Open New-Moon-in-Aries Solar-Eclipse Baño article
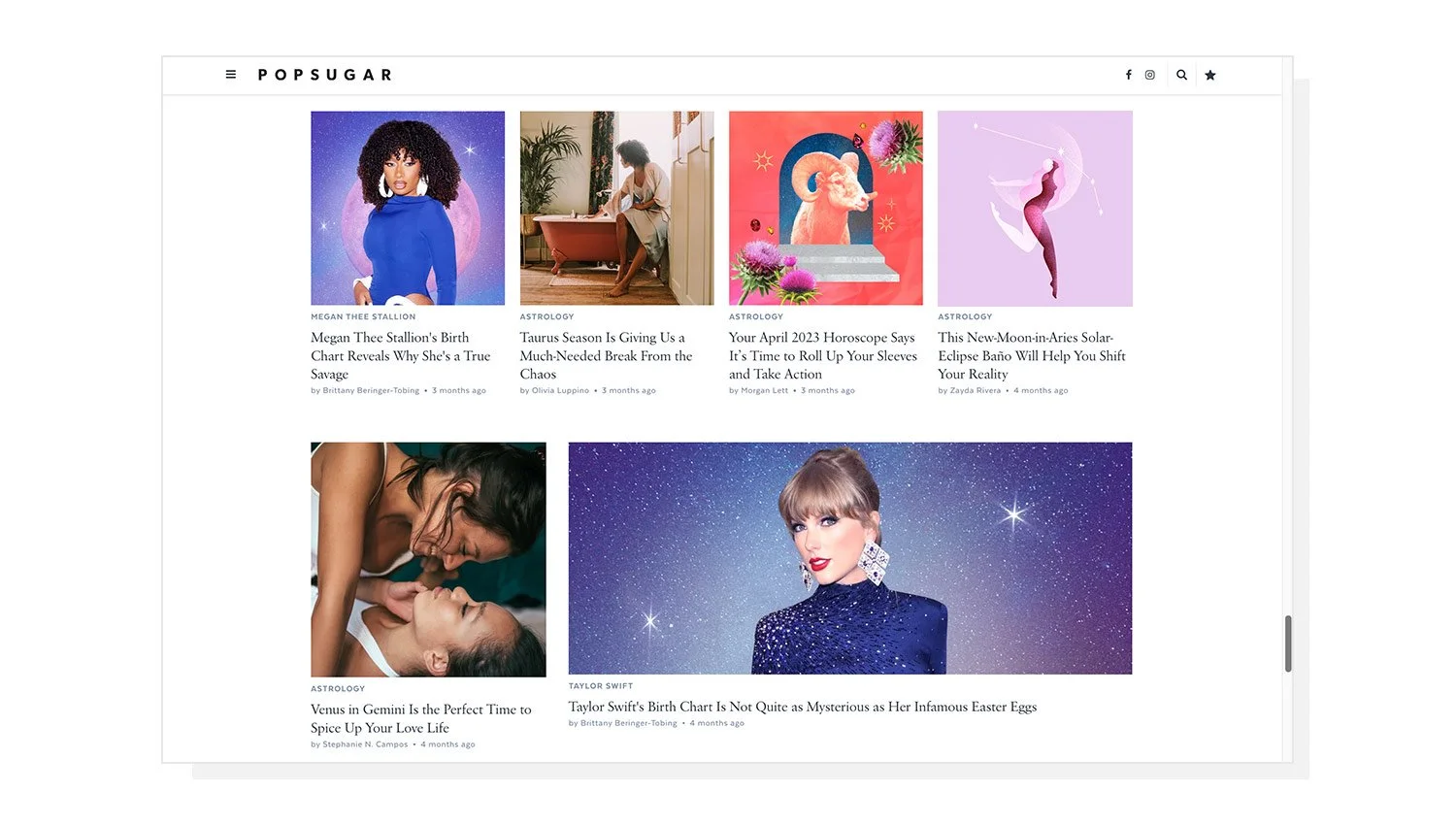Screen dimensions: 1456x825 tap(1032, 355)
